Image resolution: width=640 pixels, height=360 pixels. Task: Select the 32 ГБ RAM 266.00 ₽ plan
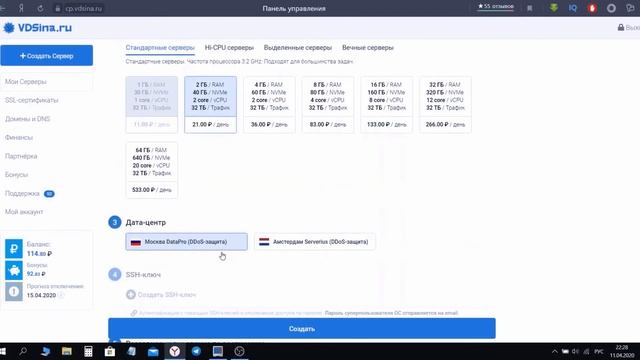(445, 104)
